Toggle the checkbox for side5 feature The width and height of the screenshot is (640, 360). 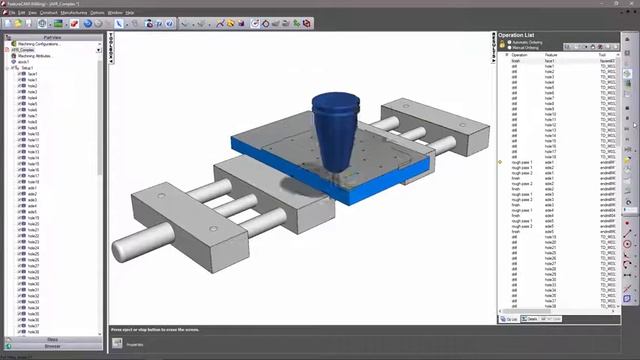point(19,212)
